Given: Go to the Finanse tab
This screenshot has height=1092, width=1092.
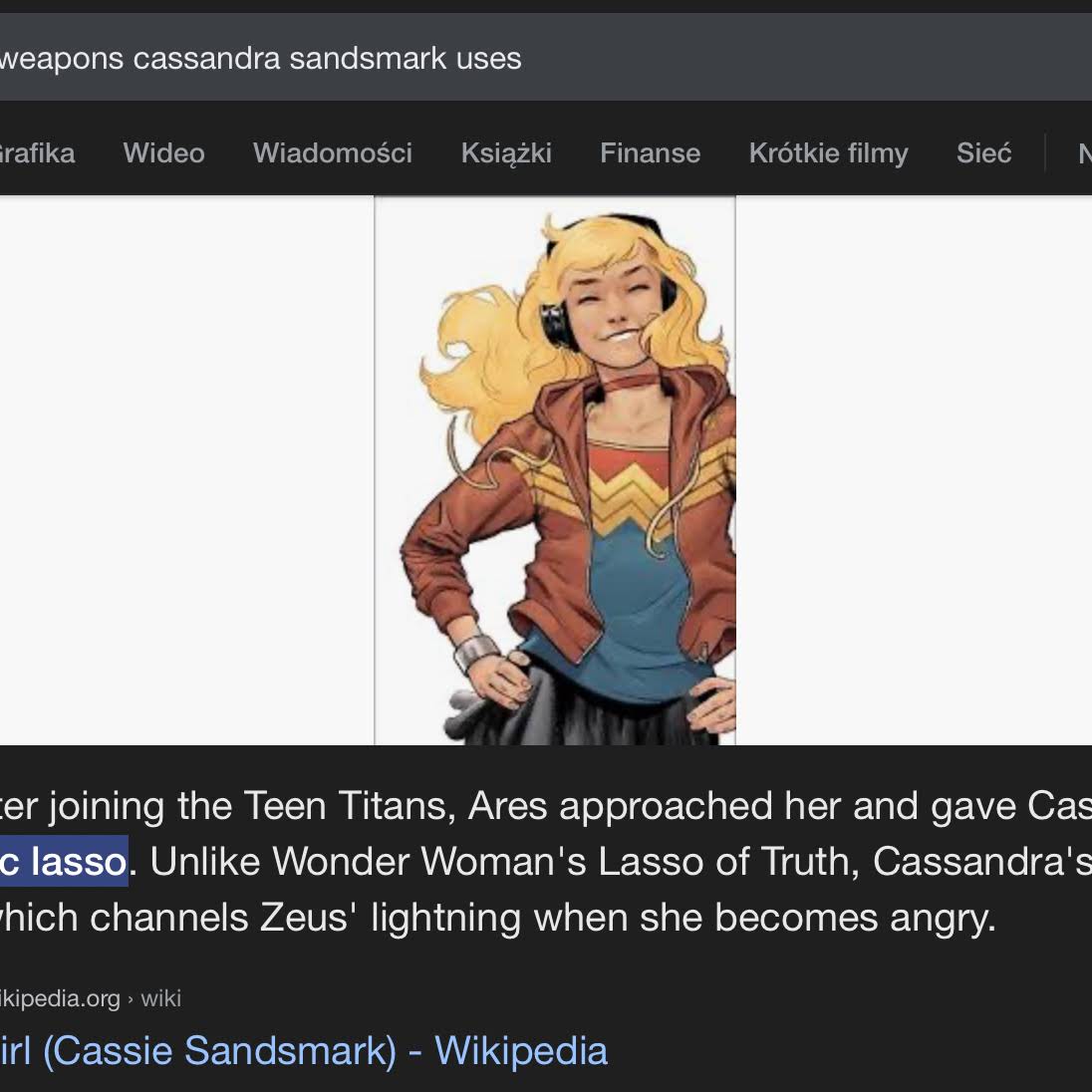Looking at the screenshot, I should pos(650,153).
